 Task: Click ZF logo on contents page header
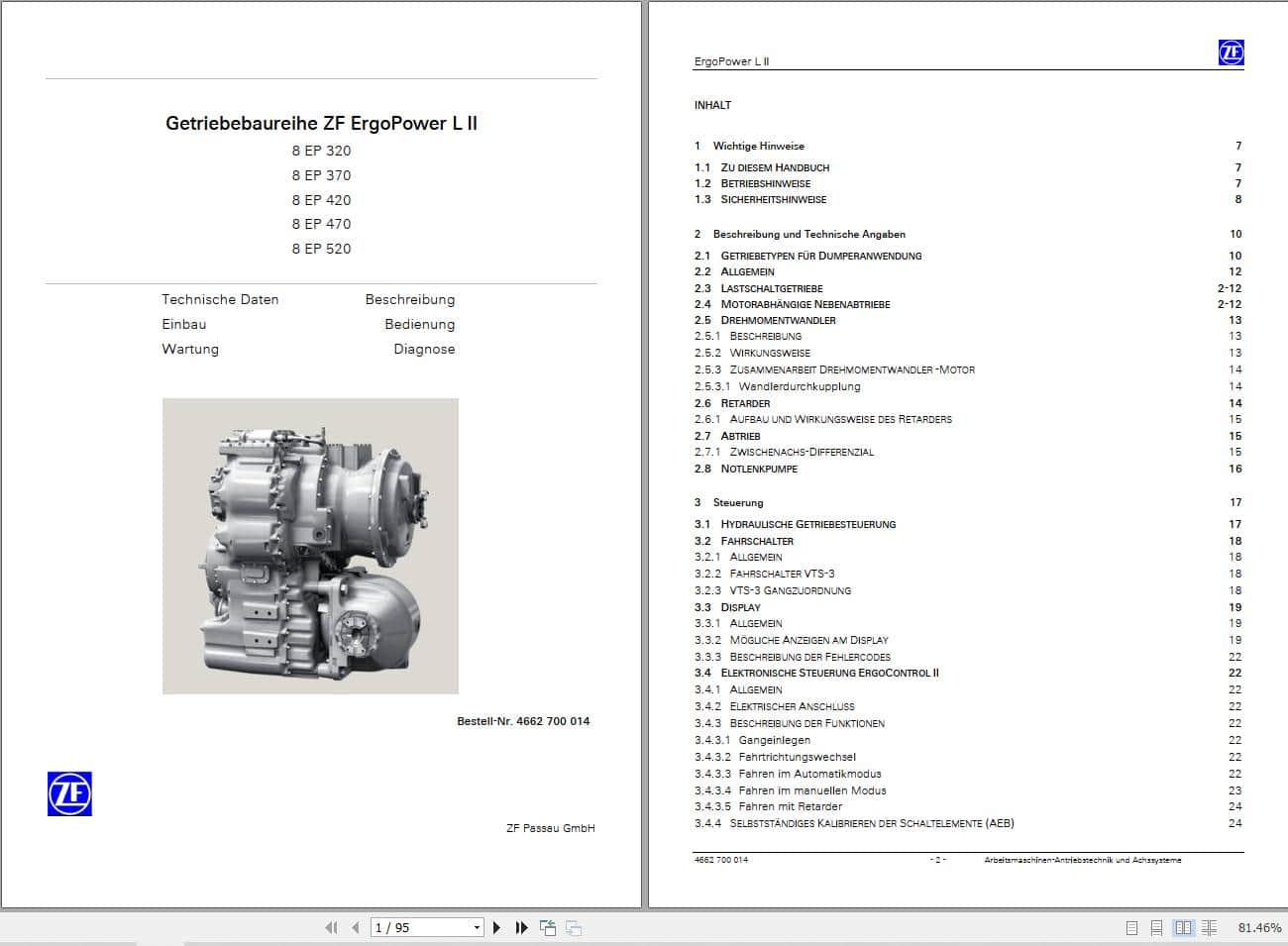point(1231,53)
